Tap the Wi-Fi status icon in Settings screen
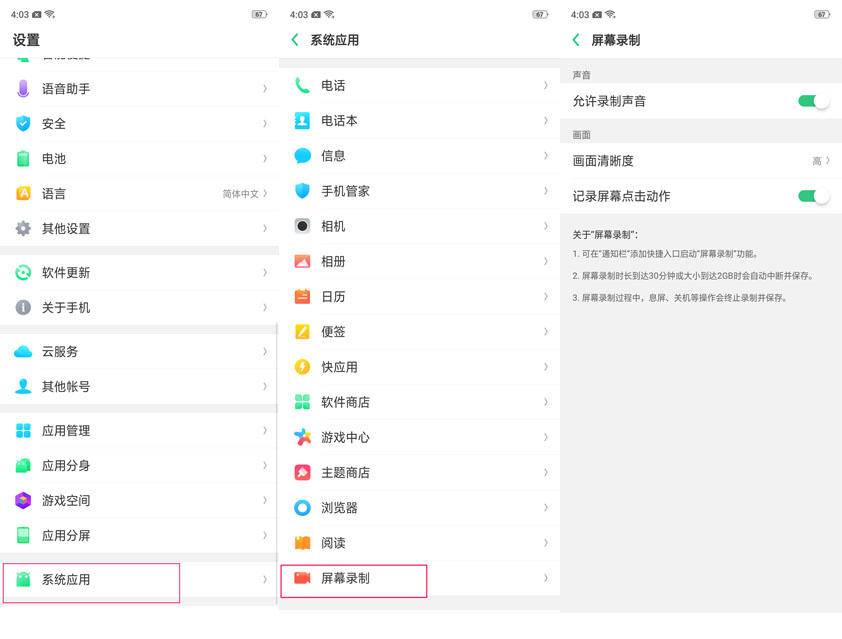Image resolution: width=842 pixels, height=639 pixels. point(50,14)
